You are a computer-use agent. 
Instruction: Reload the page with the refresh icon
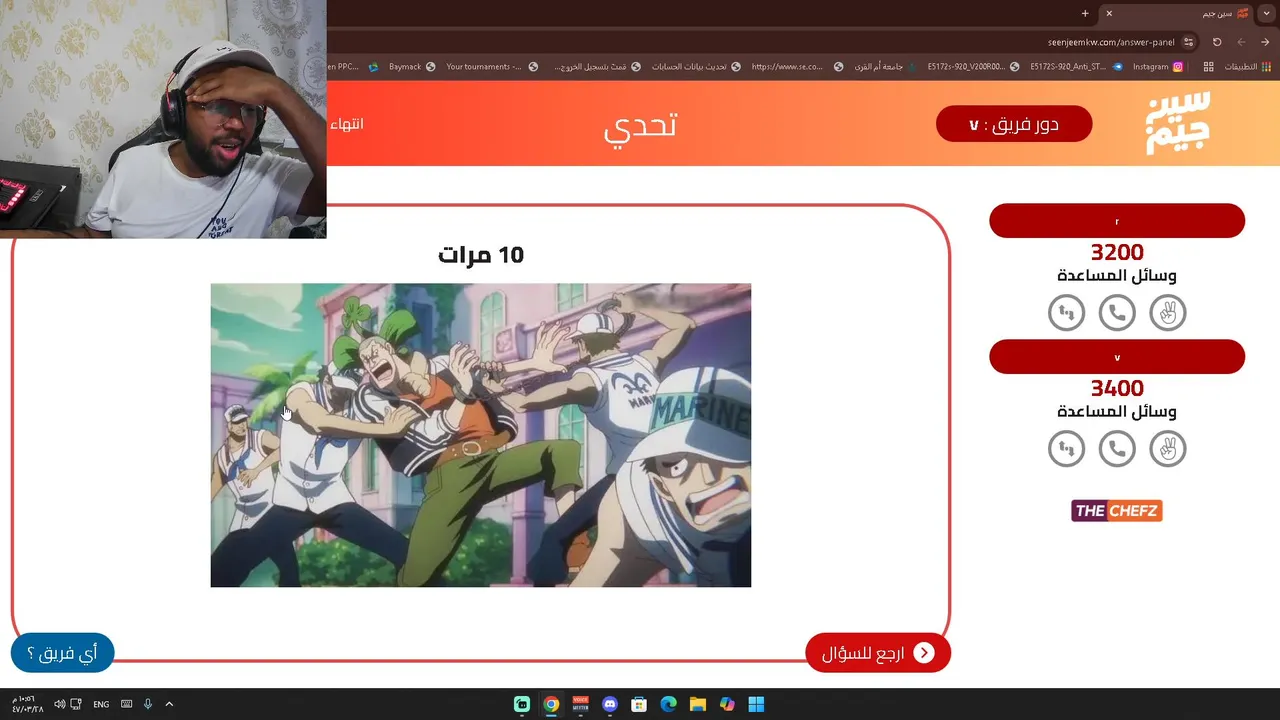[1217, 42]
